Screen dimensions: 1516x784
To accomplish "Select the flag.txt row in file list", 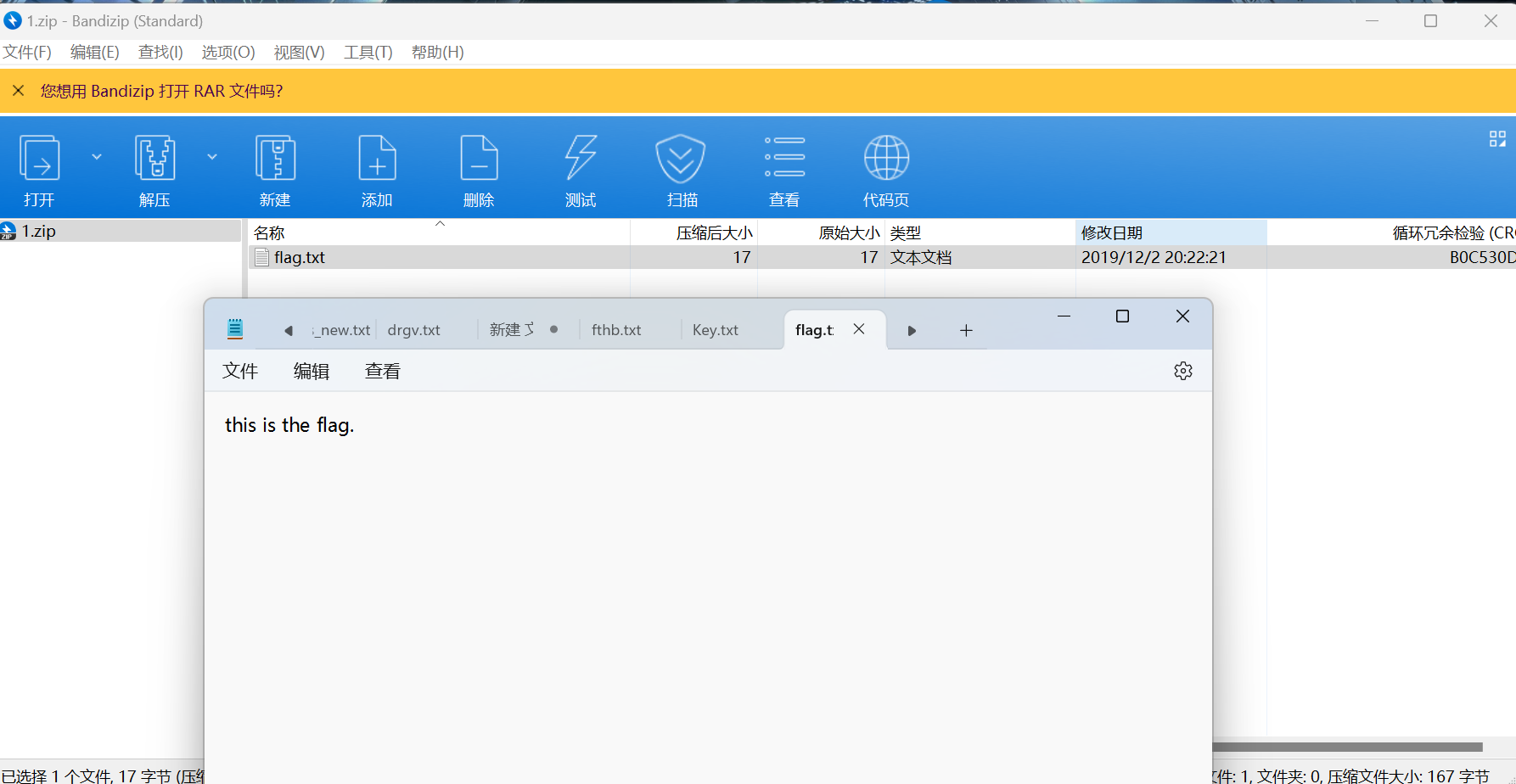I will (x=883, y=257).
